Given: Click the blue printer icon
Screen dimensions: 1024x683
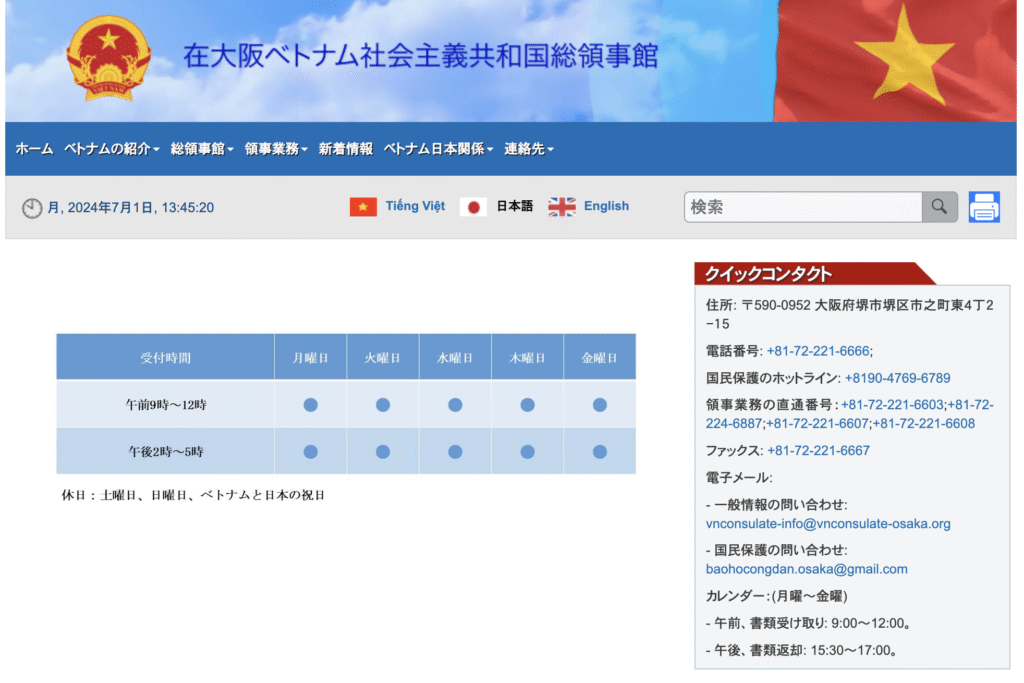Looking at the screenshot, I should point(984,207).
